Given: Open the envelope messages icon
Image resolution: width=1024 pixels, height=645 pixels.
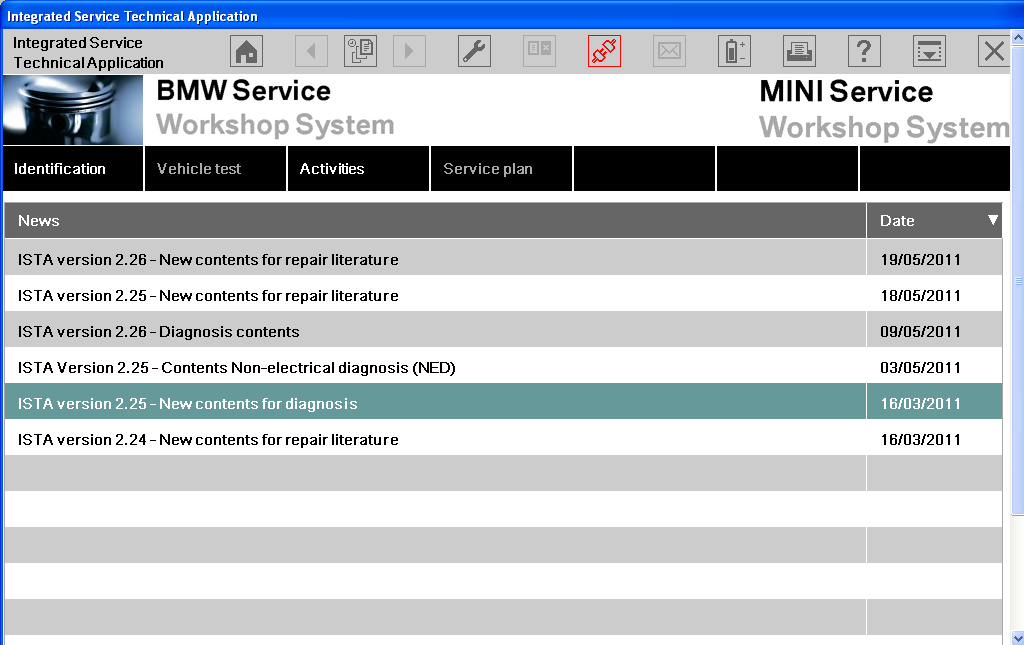Looking at the screenshot, I should coord(669,51).
